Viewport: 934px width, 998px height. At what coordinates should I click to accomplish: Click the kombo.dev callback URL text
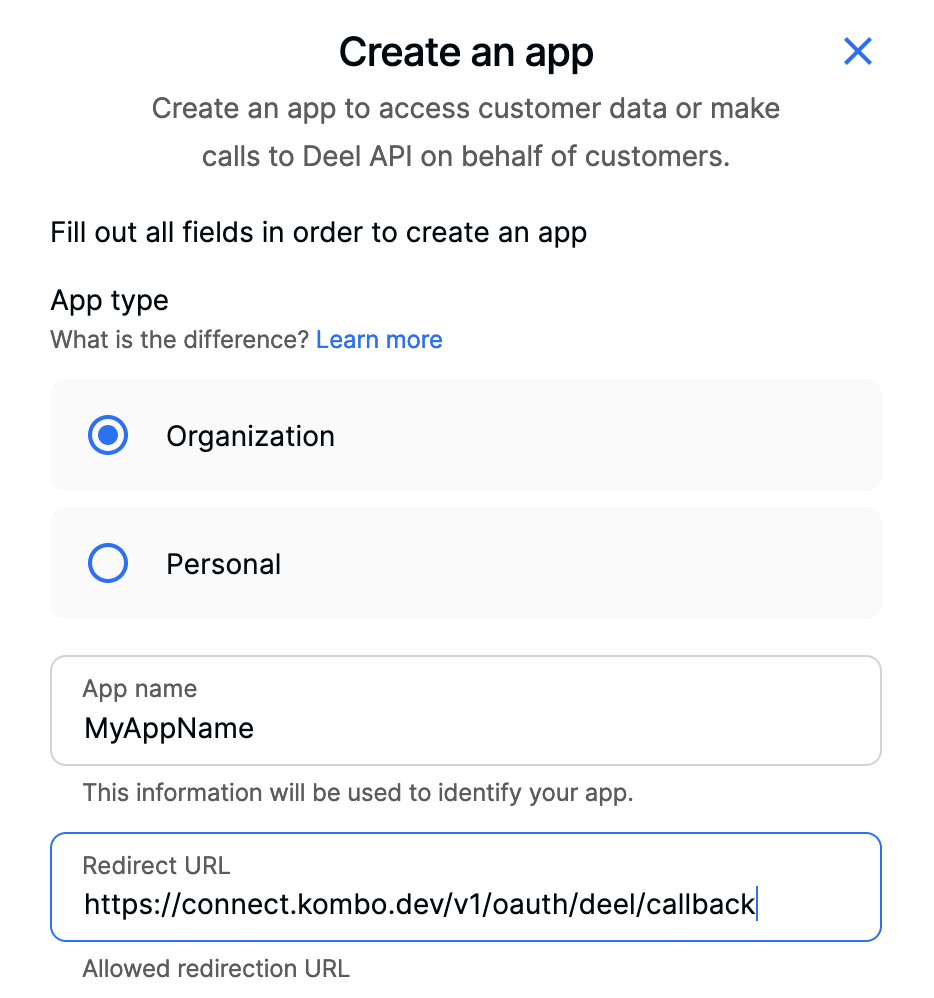[x=419, y=904]
